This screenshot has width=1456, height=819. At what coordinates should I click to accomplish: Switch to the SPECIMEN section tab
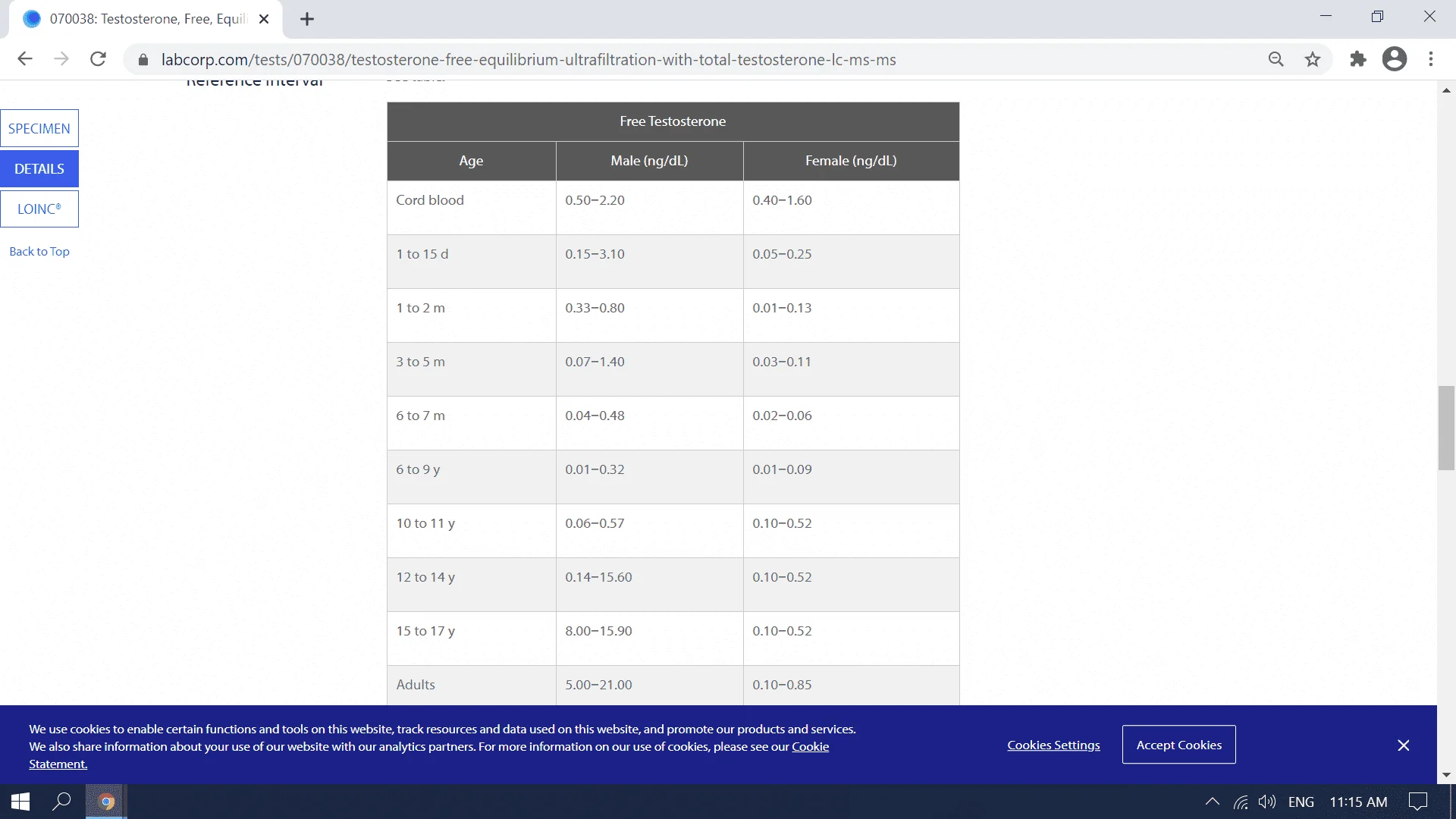coord(39,128)
